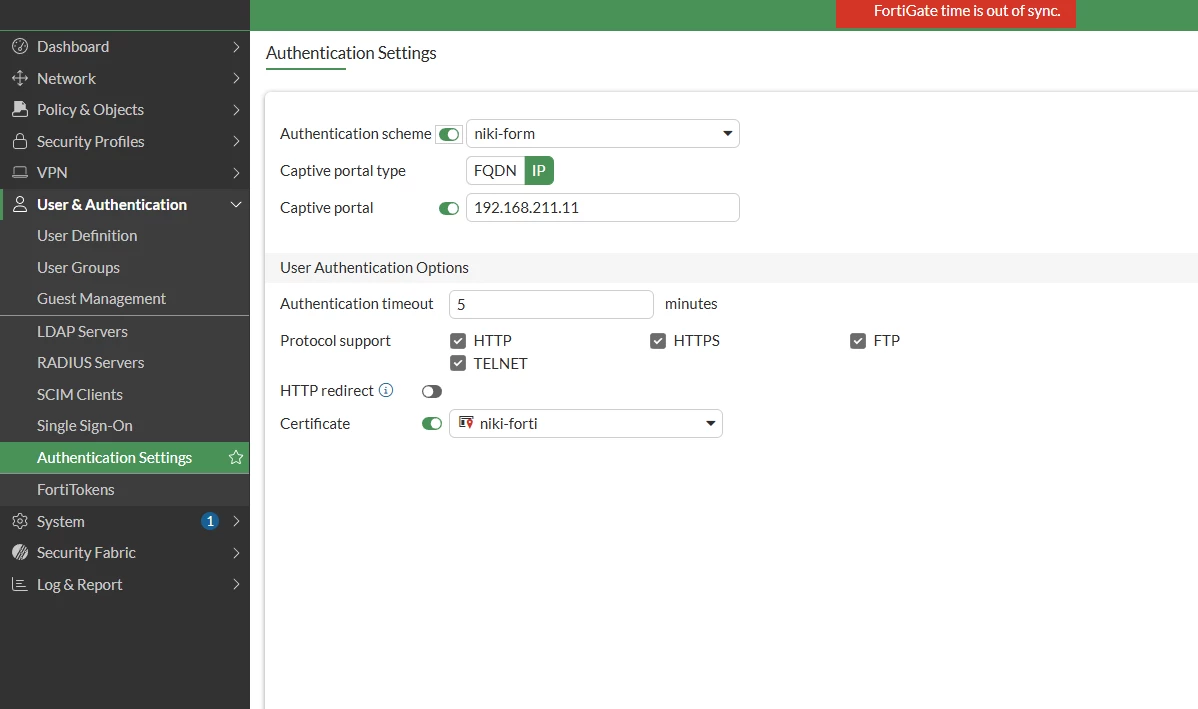1198x709 pixels.
Task: Click the Network arrows icon
Action: pyautogui.click(x=20, y=78)
